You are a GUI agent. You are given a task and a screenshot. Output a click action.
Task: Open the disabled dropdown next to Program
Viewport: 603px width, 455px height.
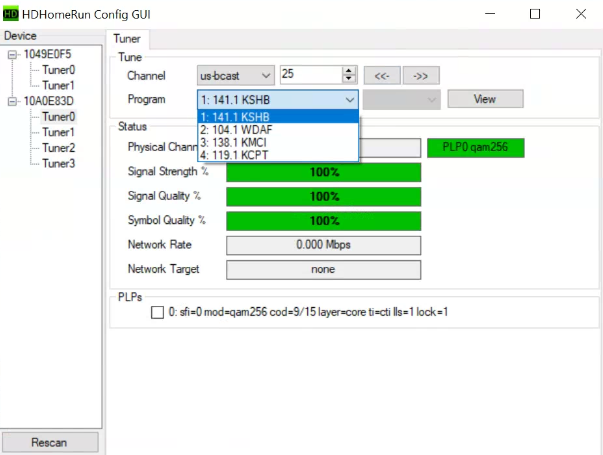click(401, 100)
